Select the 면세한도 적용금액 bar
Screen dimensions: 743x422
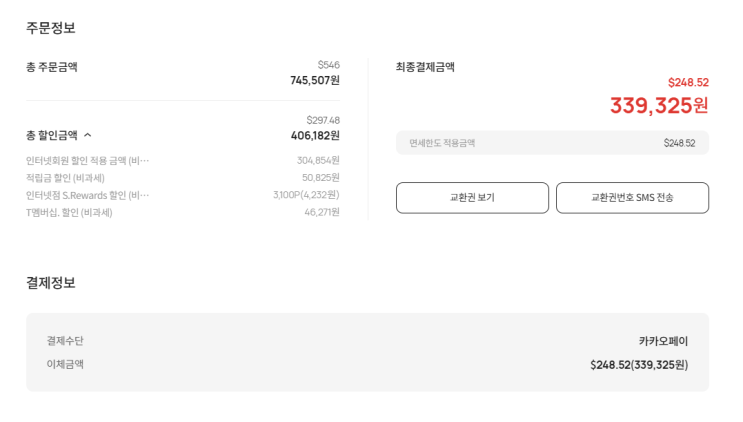[552, 143]
